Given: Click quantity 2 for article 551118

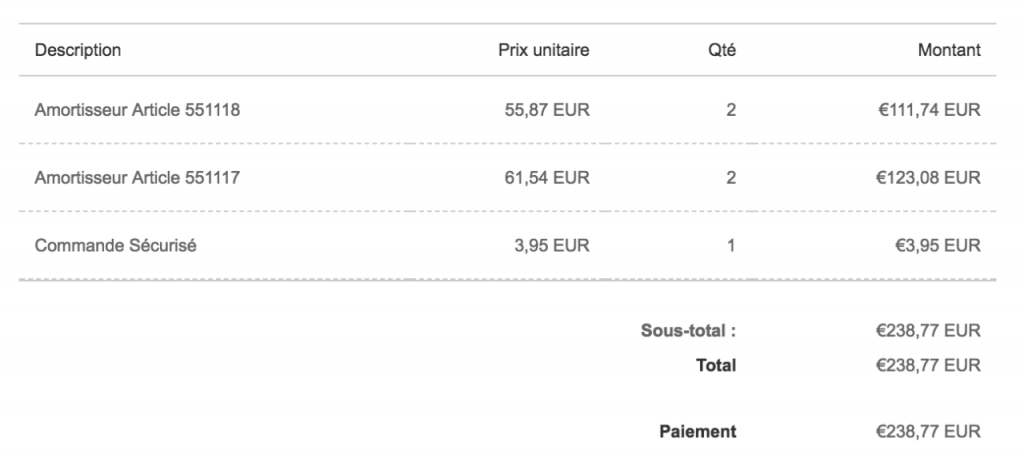Looking at the screenshot, I should pos(731,110).
